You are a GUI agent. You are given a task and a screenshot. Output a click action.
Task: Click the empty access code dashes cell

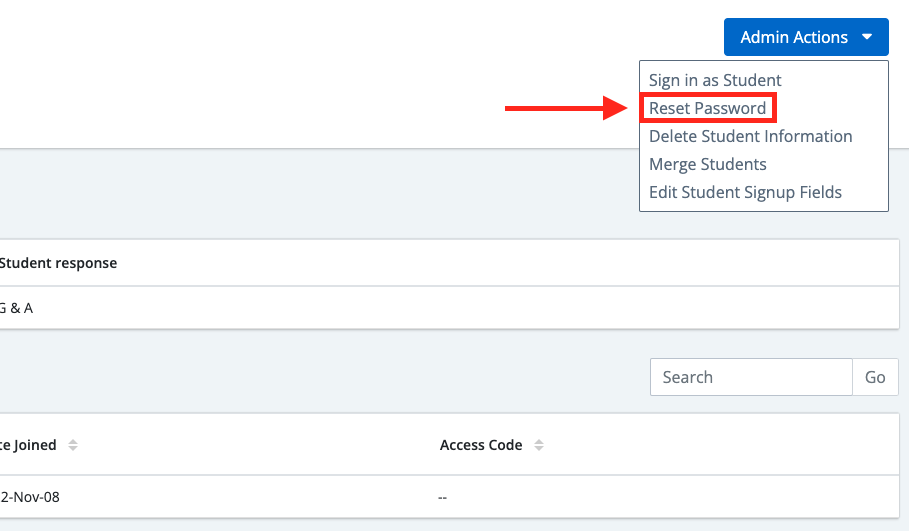pos(442,497)
